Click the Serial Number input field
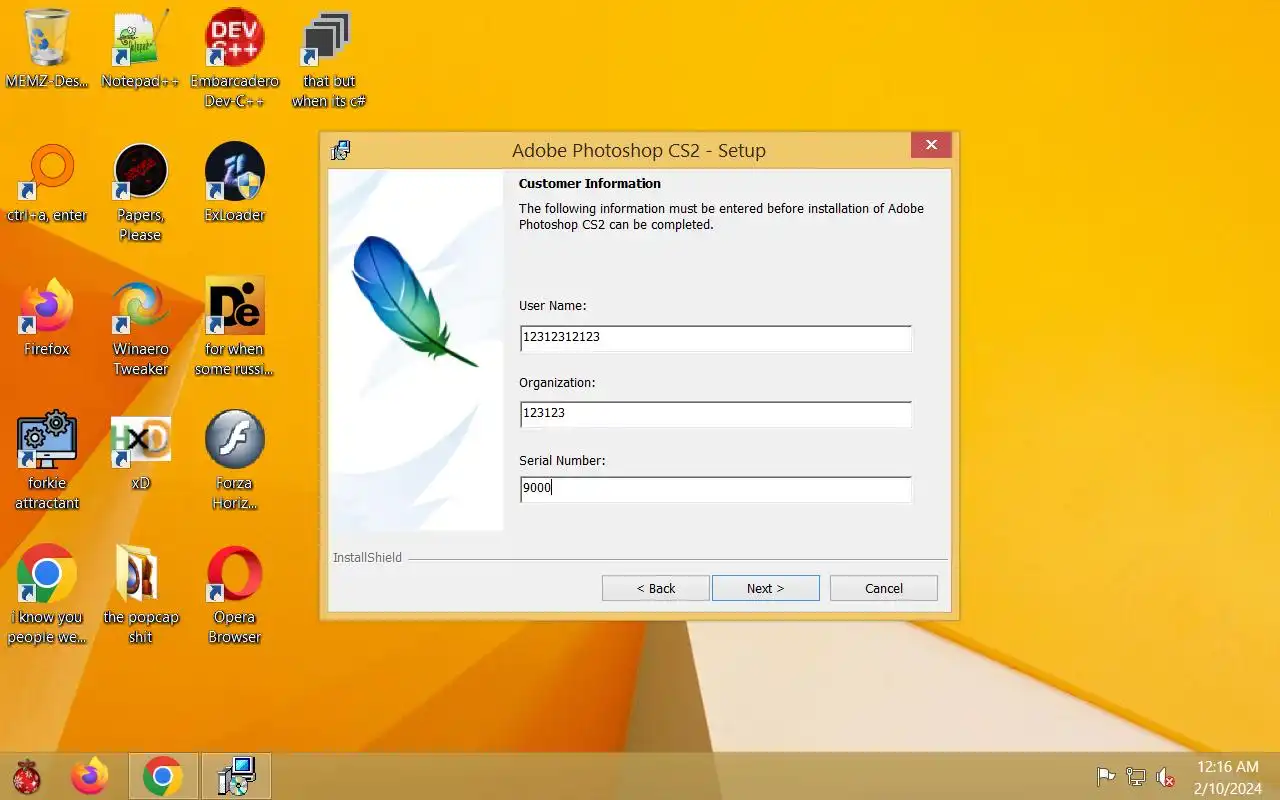Screen dimensions: 1280x800 point(716,490)
